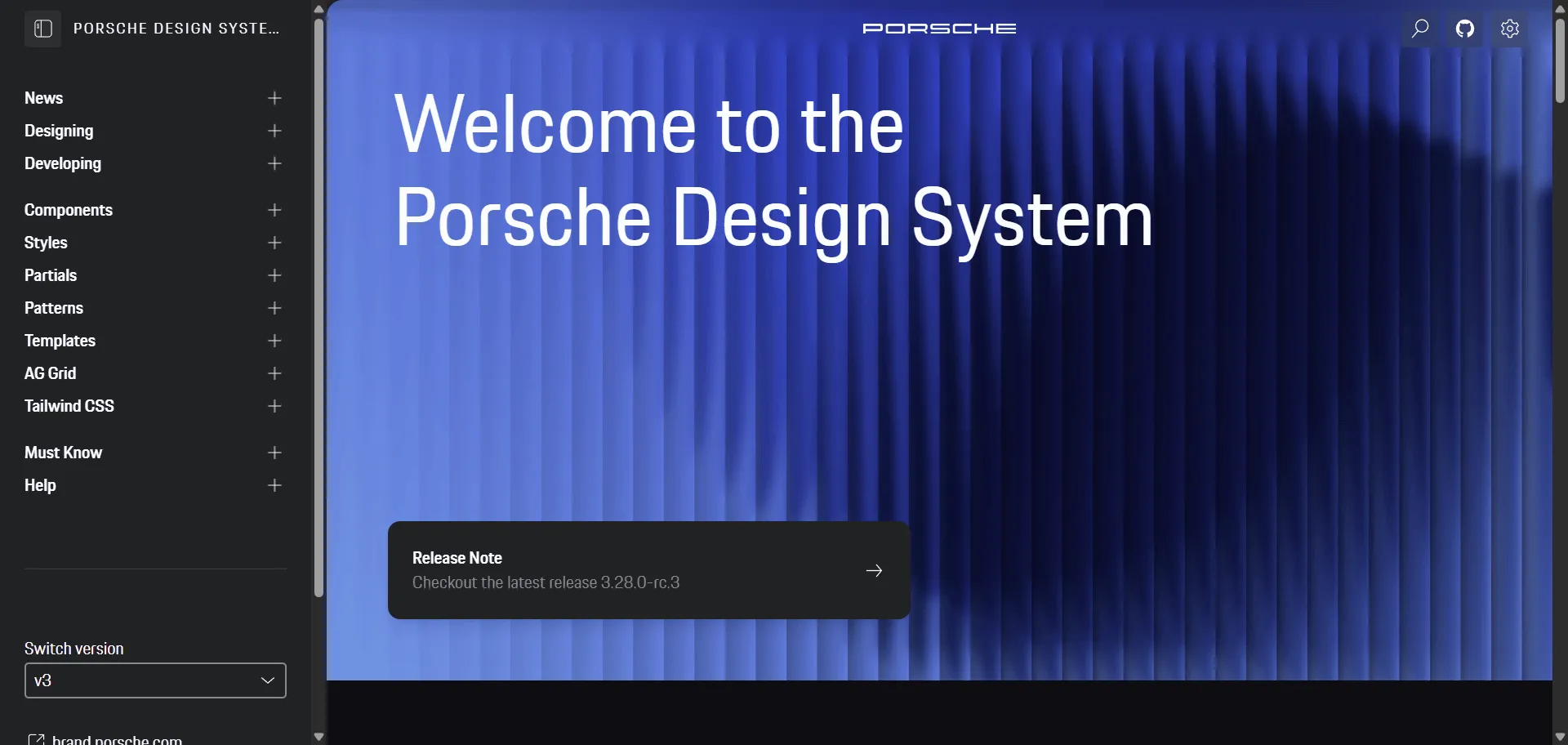Expand the Patterns section plus icon
The width and height of the screenshot is (1568, 745).
coord(274,308)
